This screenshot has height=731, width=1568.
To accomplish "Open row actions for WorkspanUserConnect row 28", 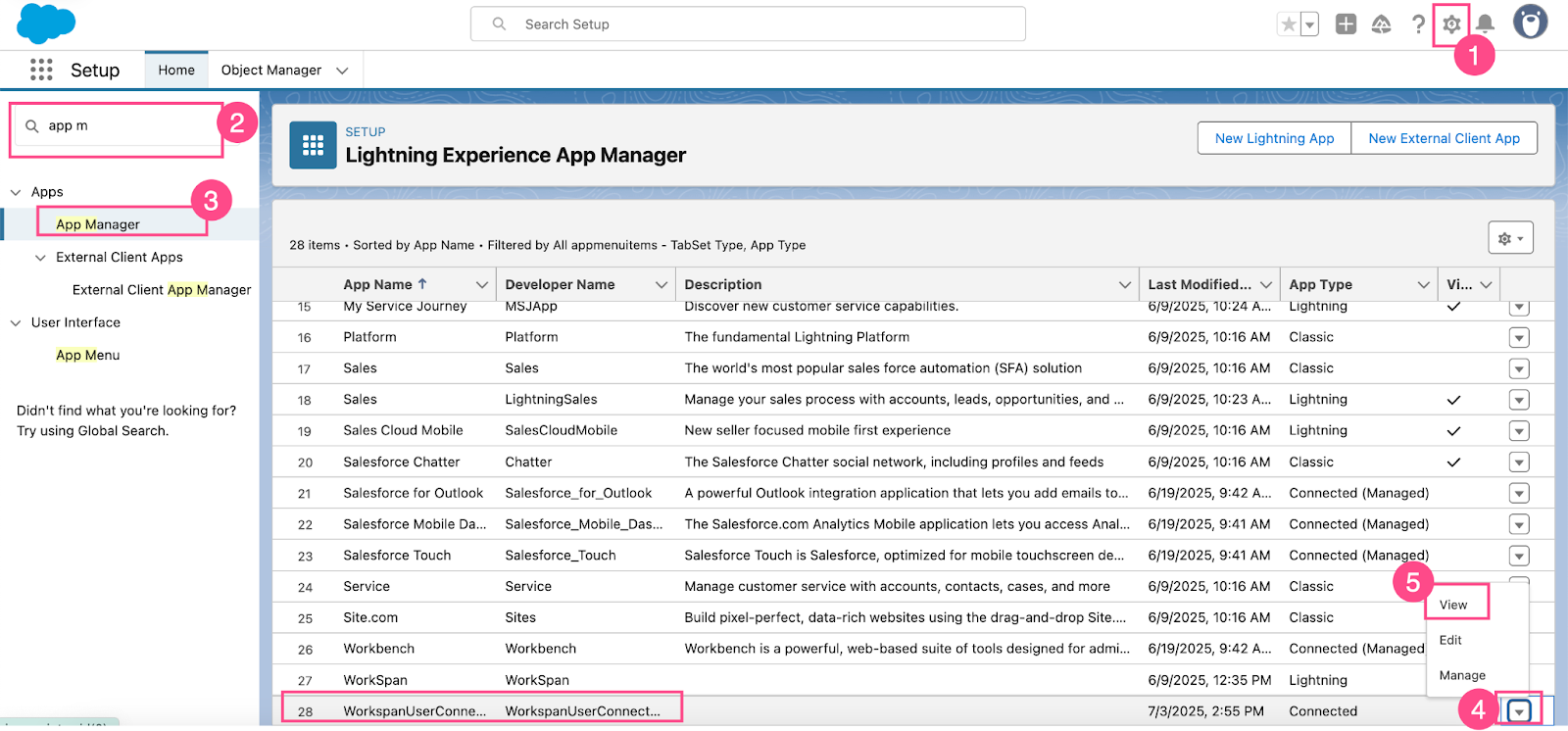I will [1519, 711].
